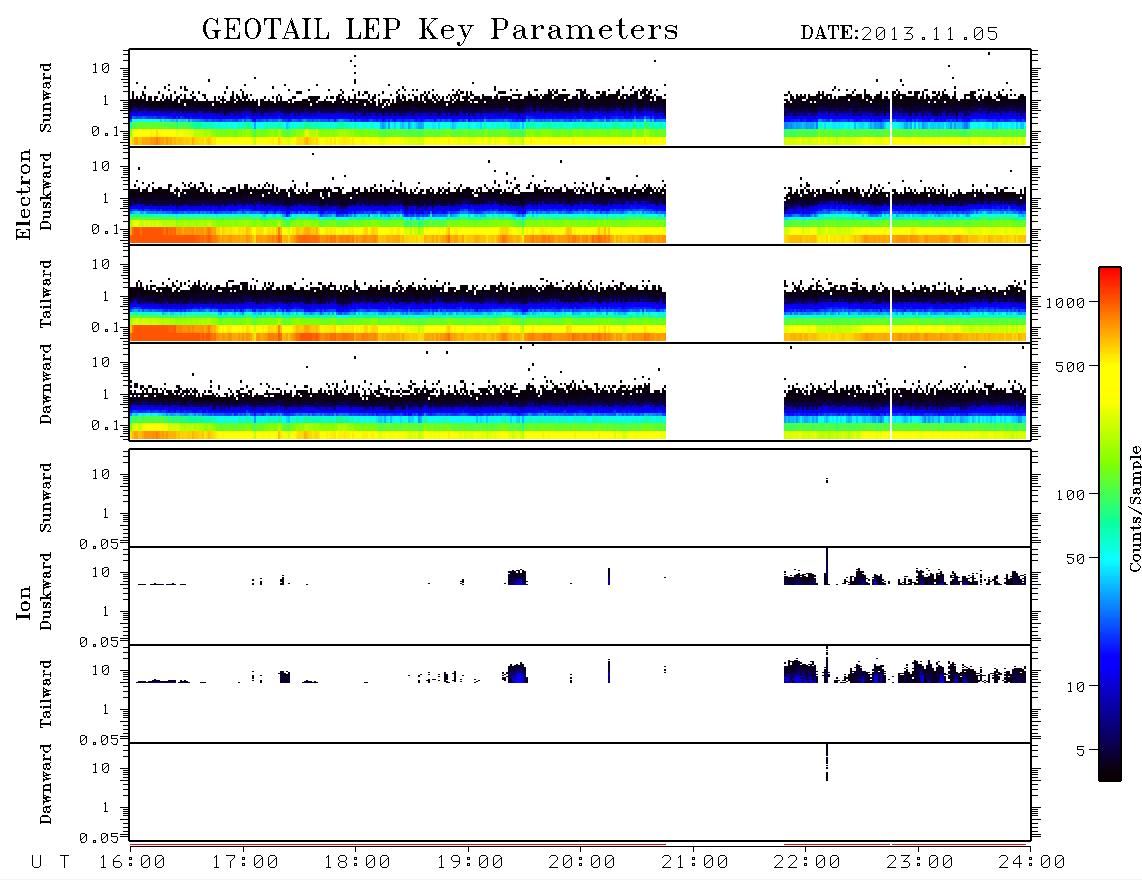Click the 10 tick label of Electron Tailward panel

(x=101, y=264)
